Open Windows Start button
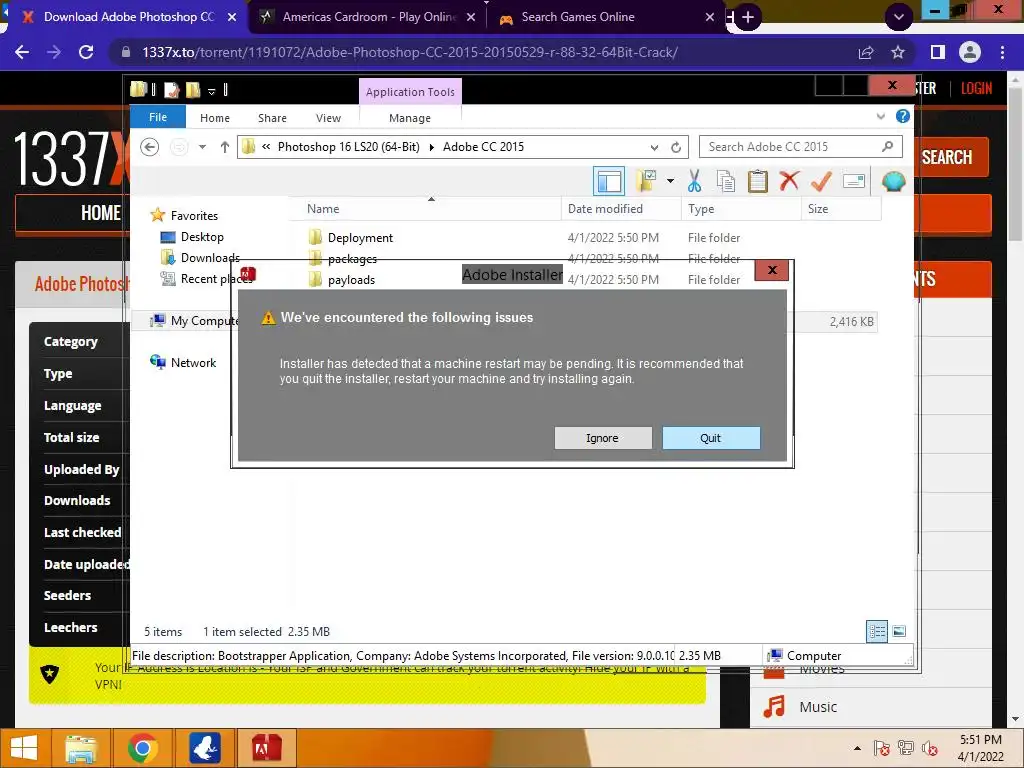Image resolution: width=1024 pixels, height=768 pixels. coord(24,748)
